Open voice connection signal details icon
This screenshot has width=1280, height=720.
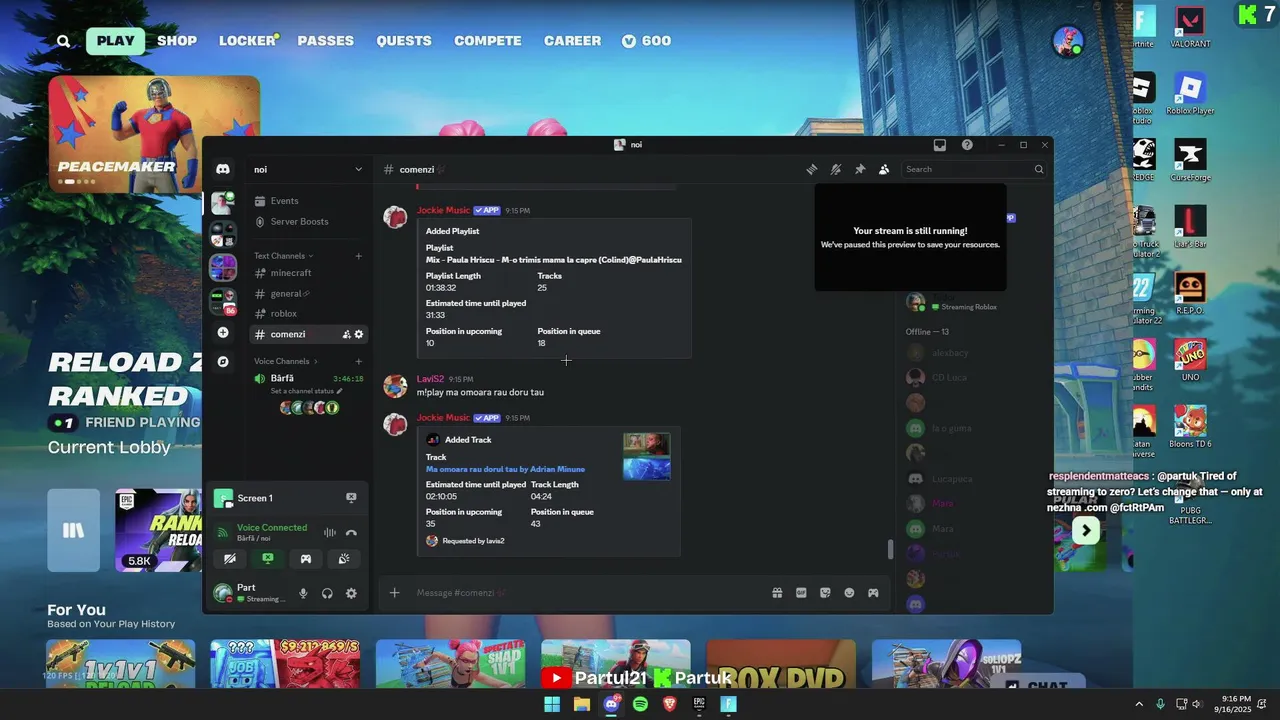click(x=223, y=532)
